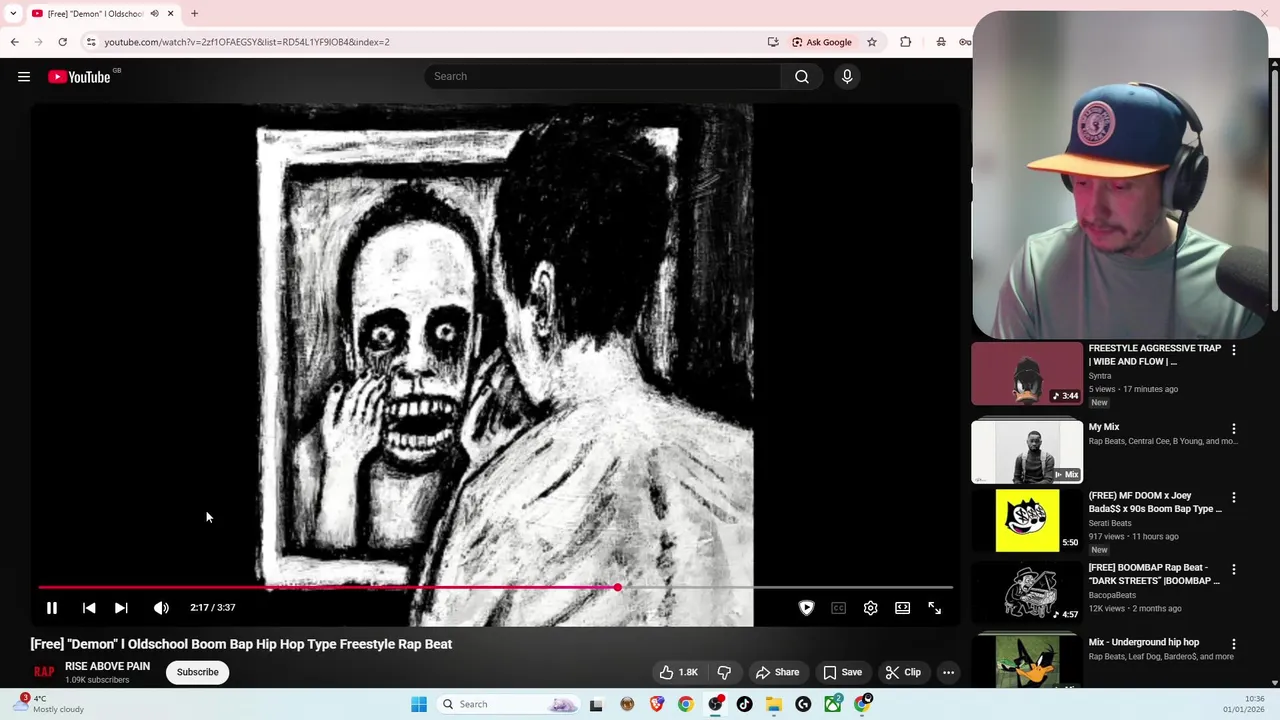Save the video to a playlist
The width and height of the screenshot is (1280, 720).
click(x=842, y=672)
